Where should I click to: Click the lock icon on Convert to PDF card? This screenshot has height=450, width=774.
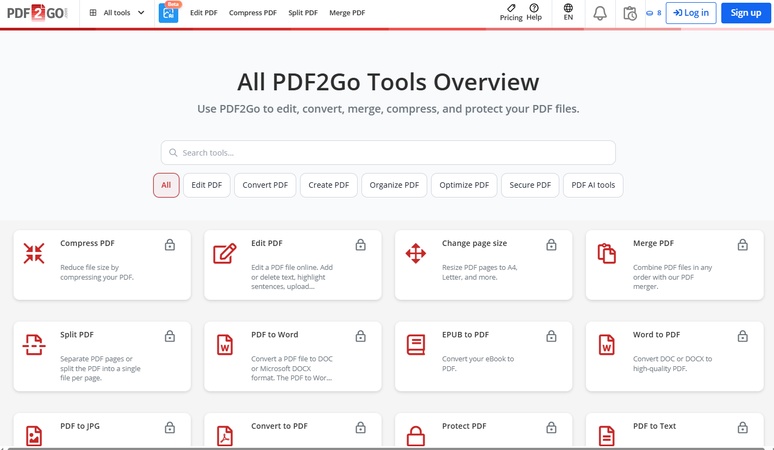361,428
